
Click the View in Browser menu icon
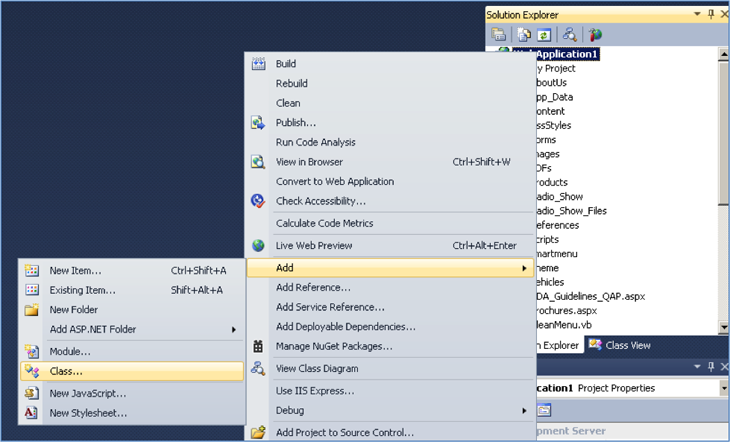(x=258, y=162)
